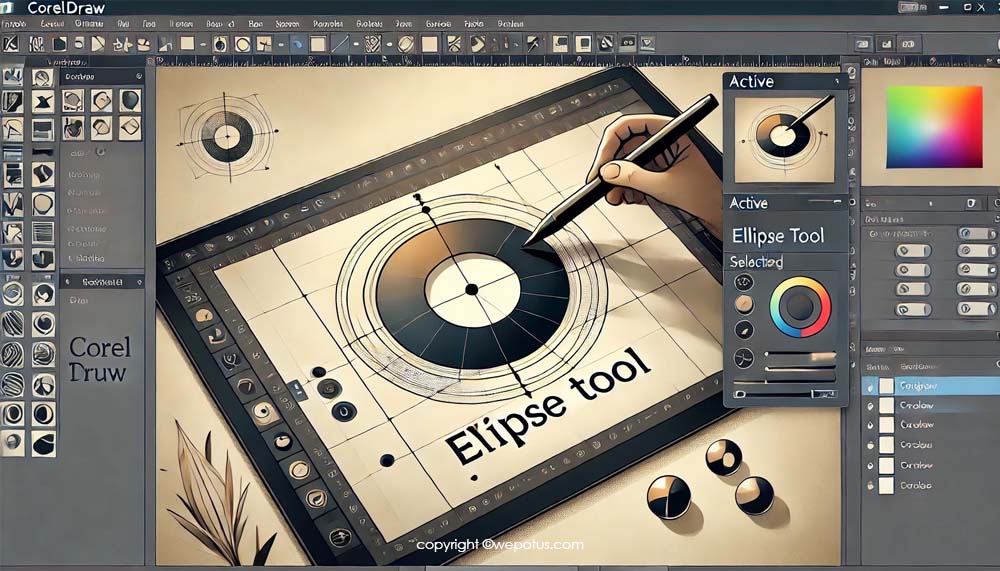
Task: Click the circular arrows icon under Selected
Action: point(744,282)
